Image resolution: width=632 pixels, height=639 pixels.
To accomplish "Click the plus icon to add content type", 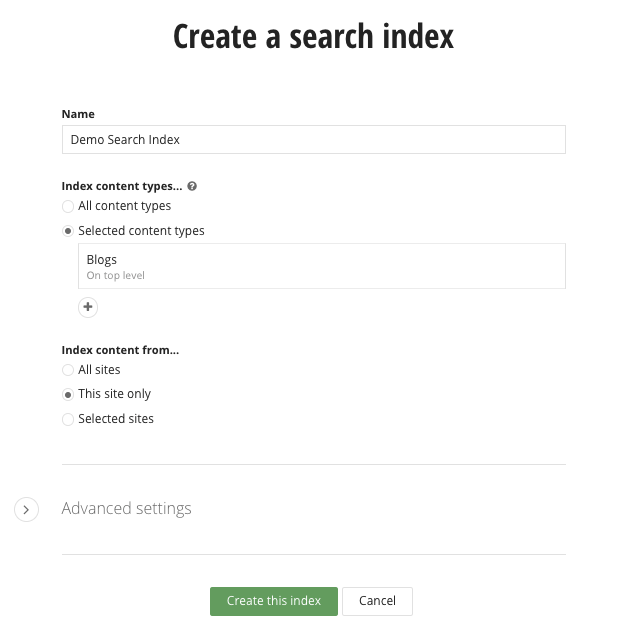I will point(88,307).
